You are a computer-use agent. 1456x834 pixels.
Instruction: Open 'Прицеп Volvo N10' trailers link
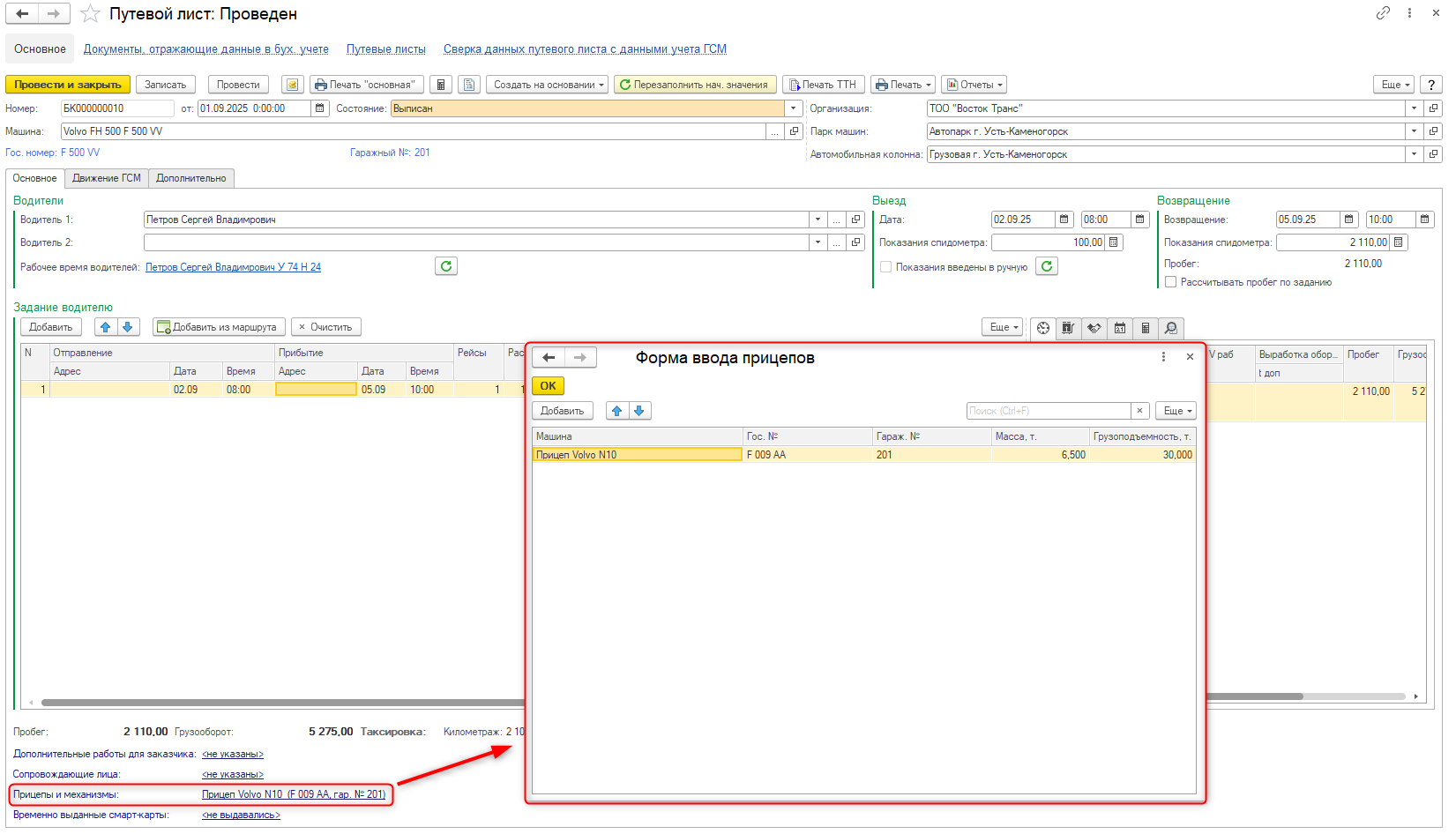pyautogui.click(x=293, y=794)
